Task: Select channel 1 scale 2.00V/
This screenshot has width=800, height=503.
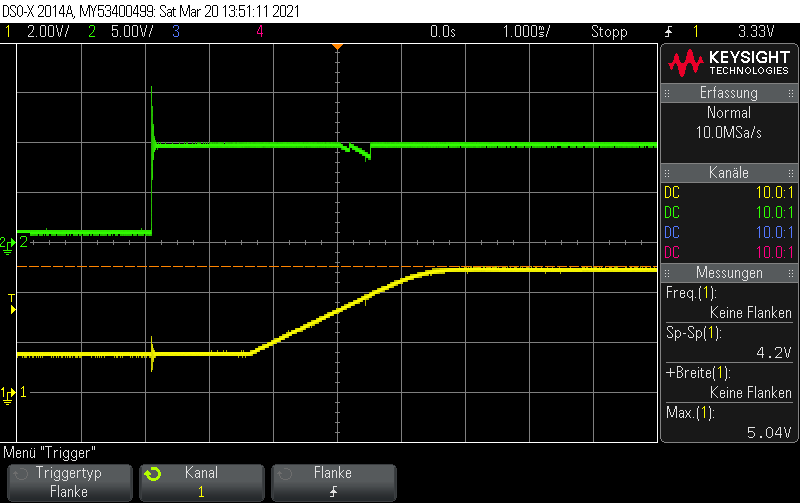Action: [47, 32]
